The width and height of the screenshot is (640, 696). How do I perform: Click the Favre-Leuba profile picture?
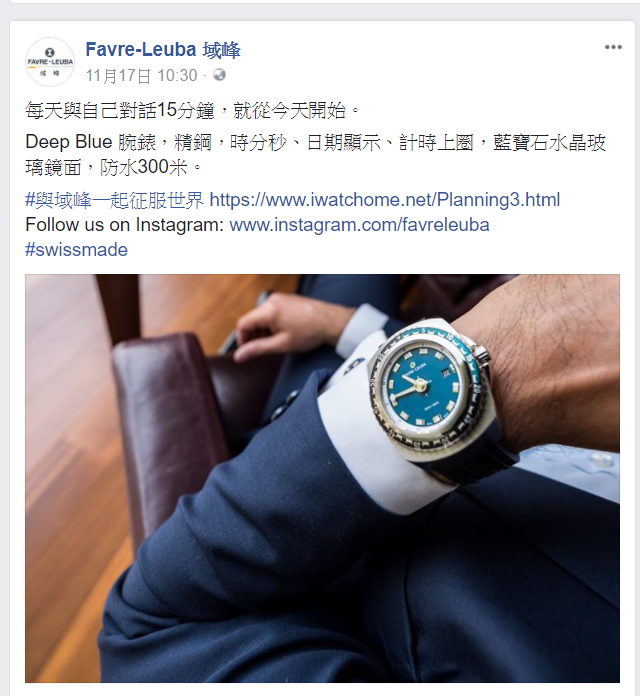pyautogui.click(x=50, y=62)
